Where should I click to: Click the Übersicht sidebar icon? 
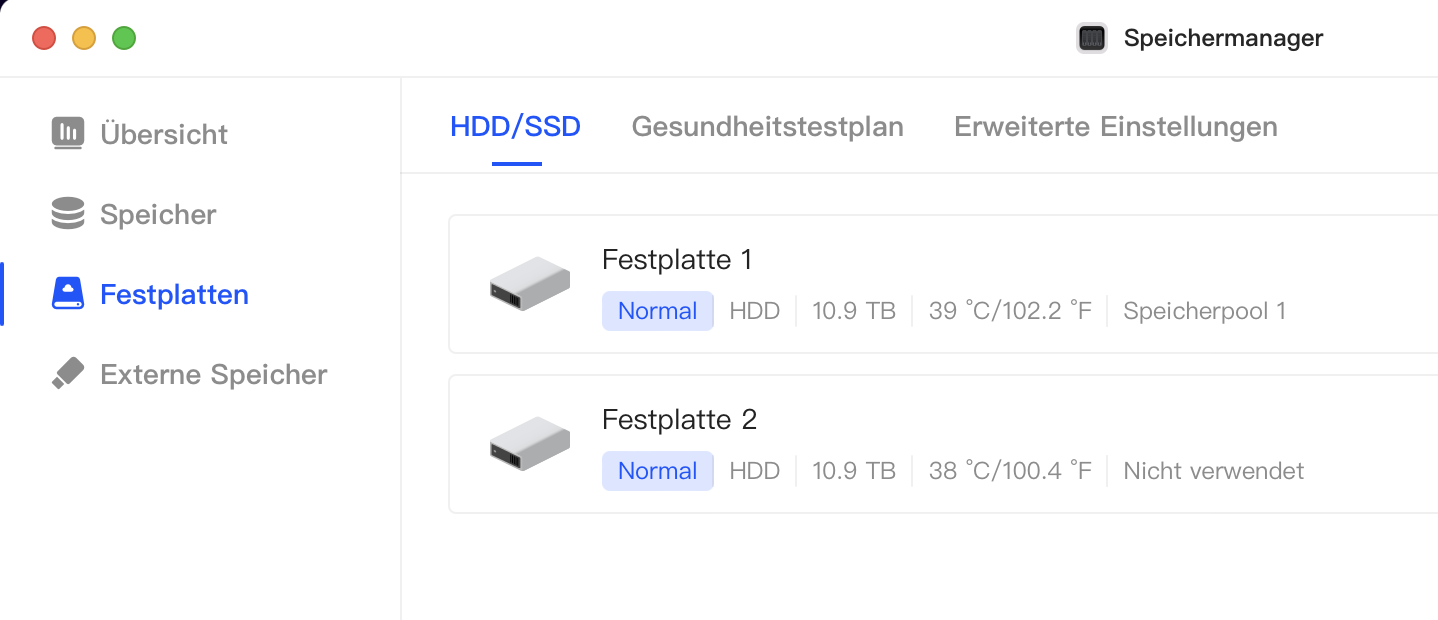[67, 133]
